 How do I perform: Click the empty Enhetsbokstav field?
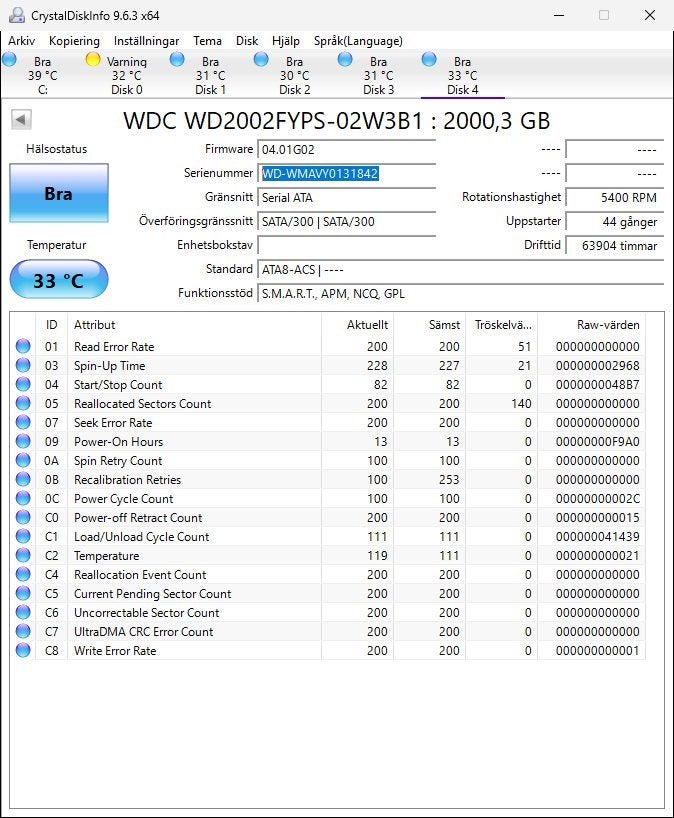pyautogui.click(x=346, y=245)
